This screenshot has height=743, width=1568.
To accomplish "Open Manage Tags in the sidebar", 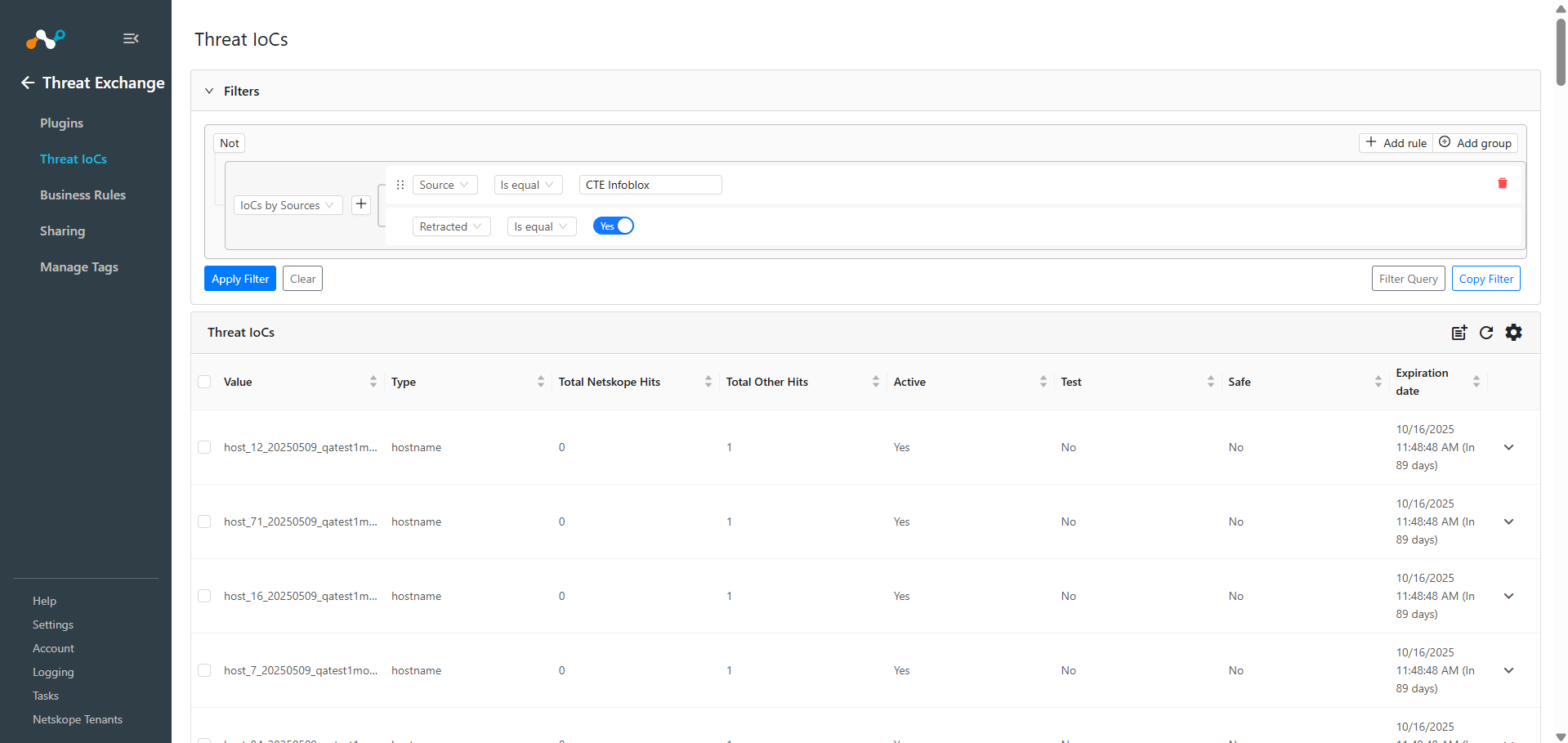I will [x=79, y=266].
